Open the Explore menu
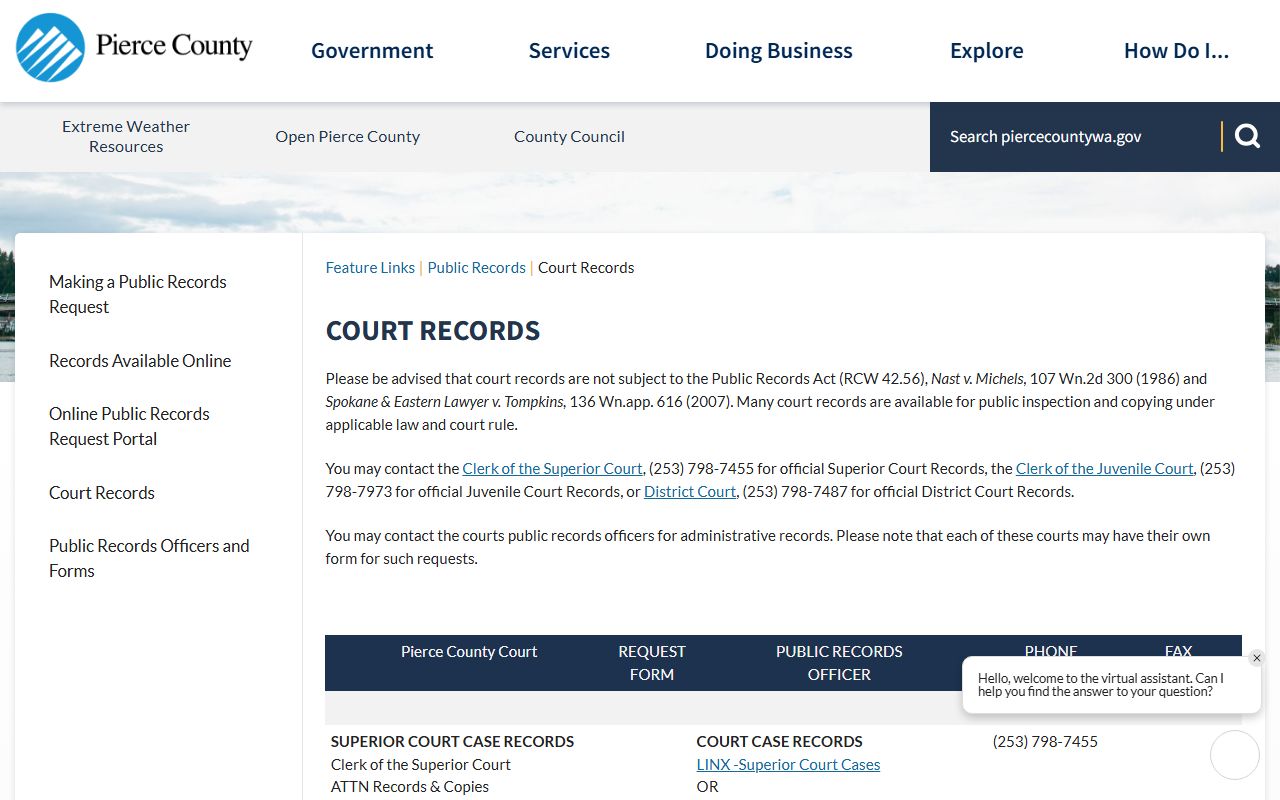The width and height of the screenshot is (1280, 800). [987, 51]
